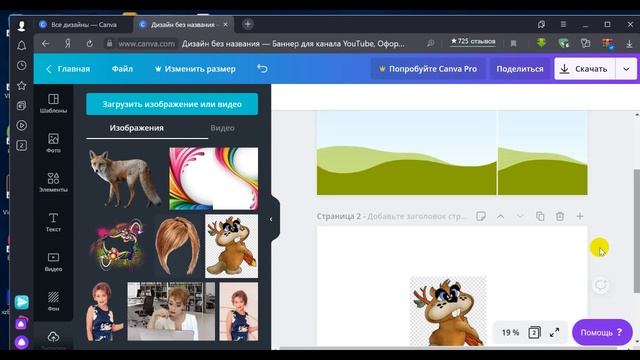Select the colorful swirl frame thumbnail
640x360 pixels.
tap(213, 178)
